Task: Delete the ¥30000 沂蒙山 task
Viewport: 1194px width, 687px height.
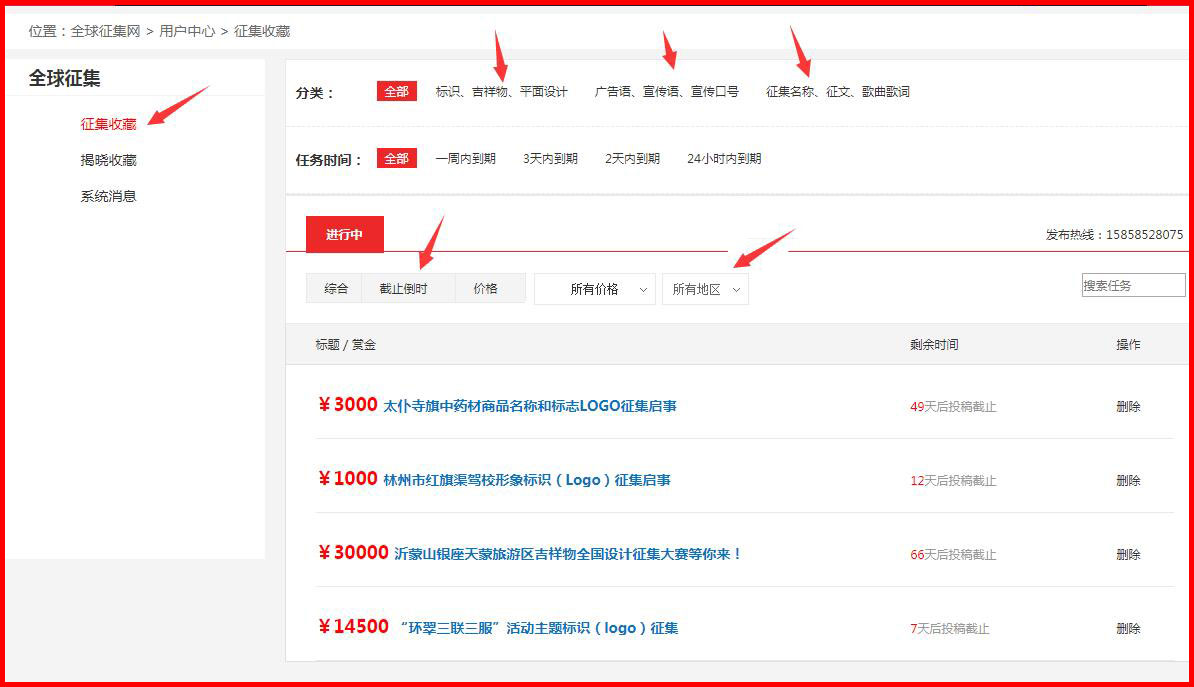Action: click(1128, 554)
